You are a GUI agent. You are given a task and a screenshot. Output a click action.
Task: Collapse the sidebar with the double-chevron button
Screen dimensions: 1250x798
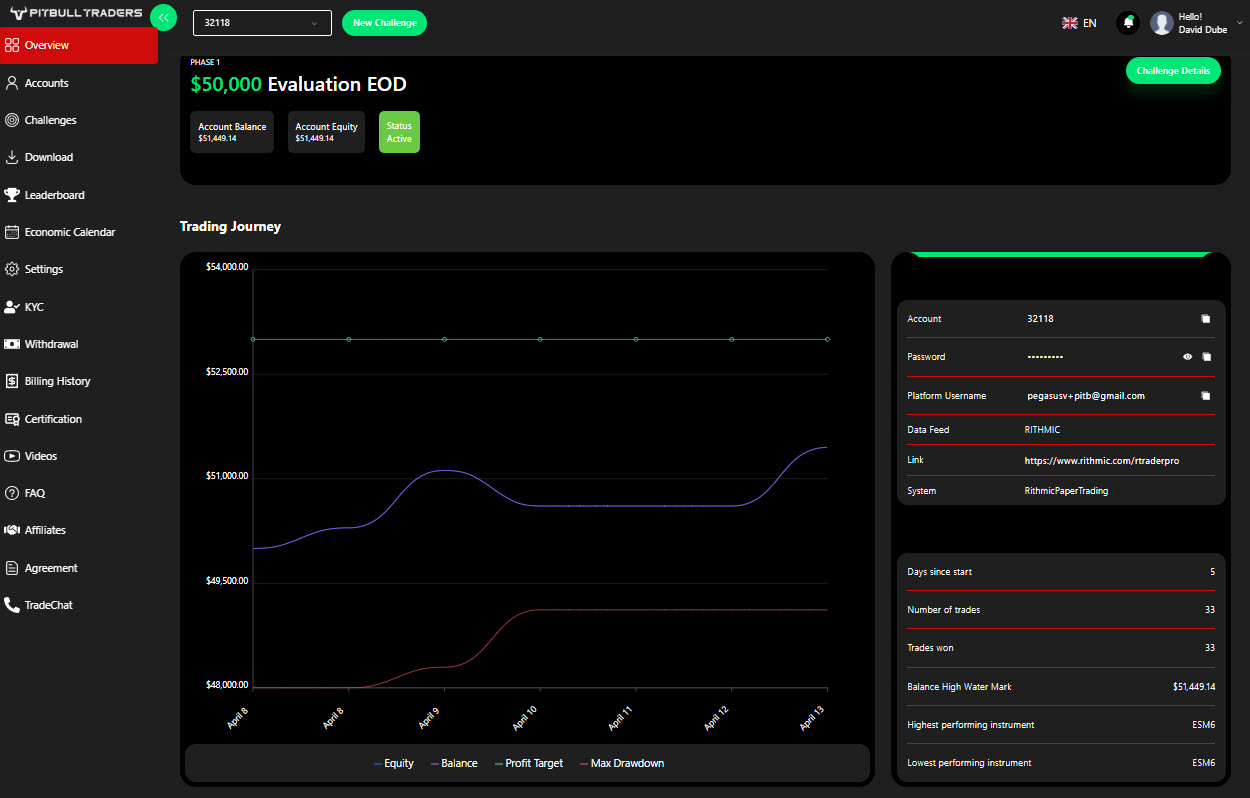click(163, 17)
